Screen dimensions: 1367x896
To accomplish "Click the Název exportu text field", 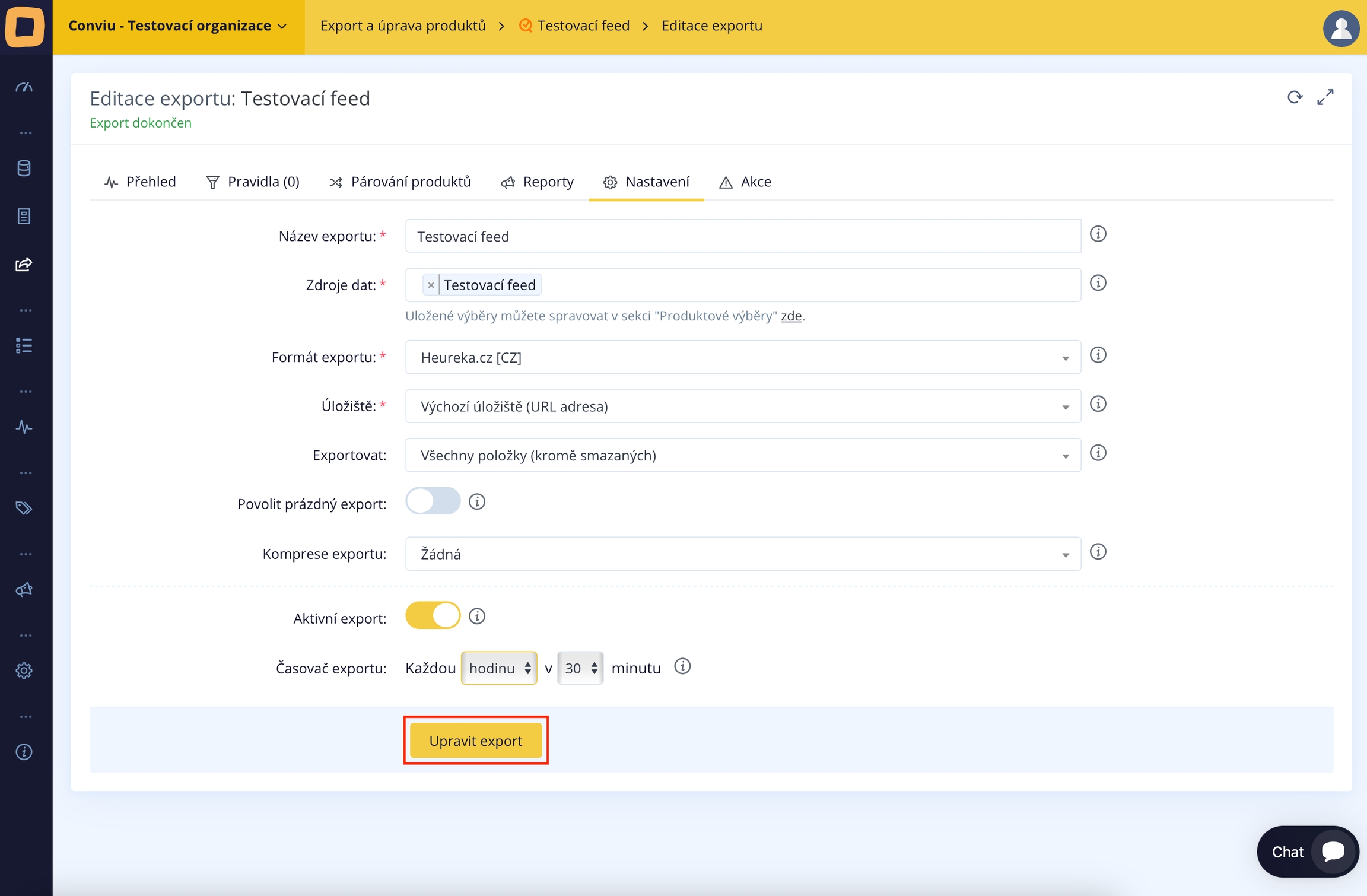I will (x=742, y=237).
